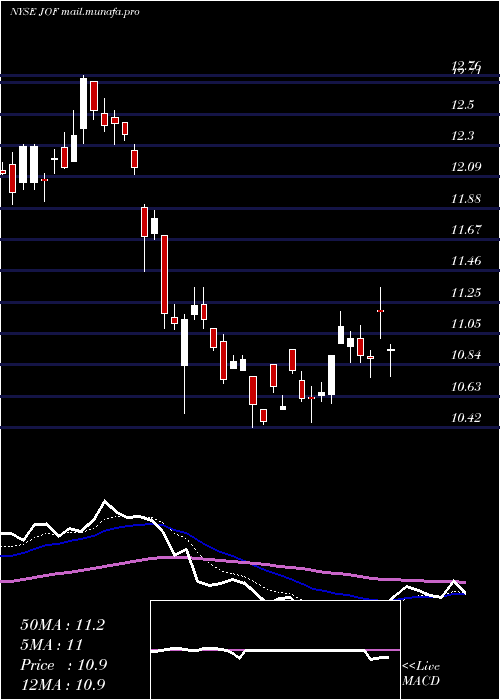
Task: Click the 12.5 price axis label
Action: [462, 105]
